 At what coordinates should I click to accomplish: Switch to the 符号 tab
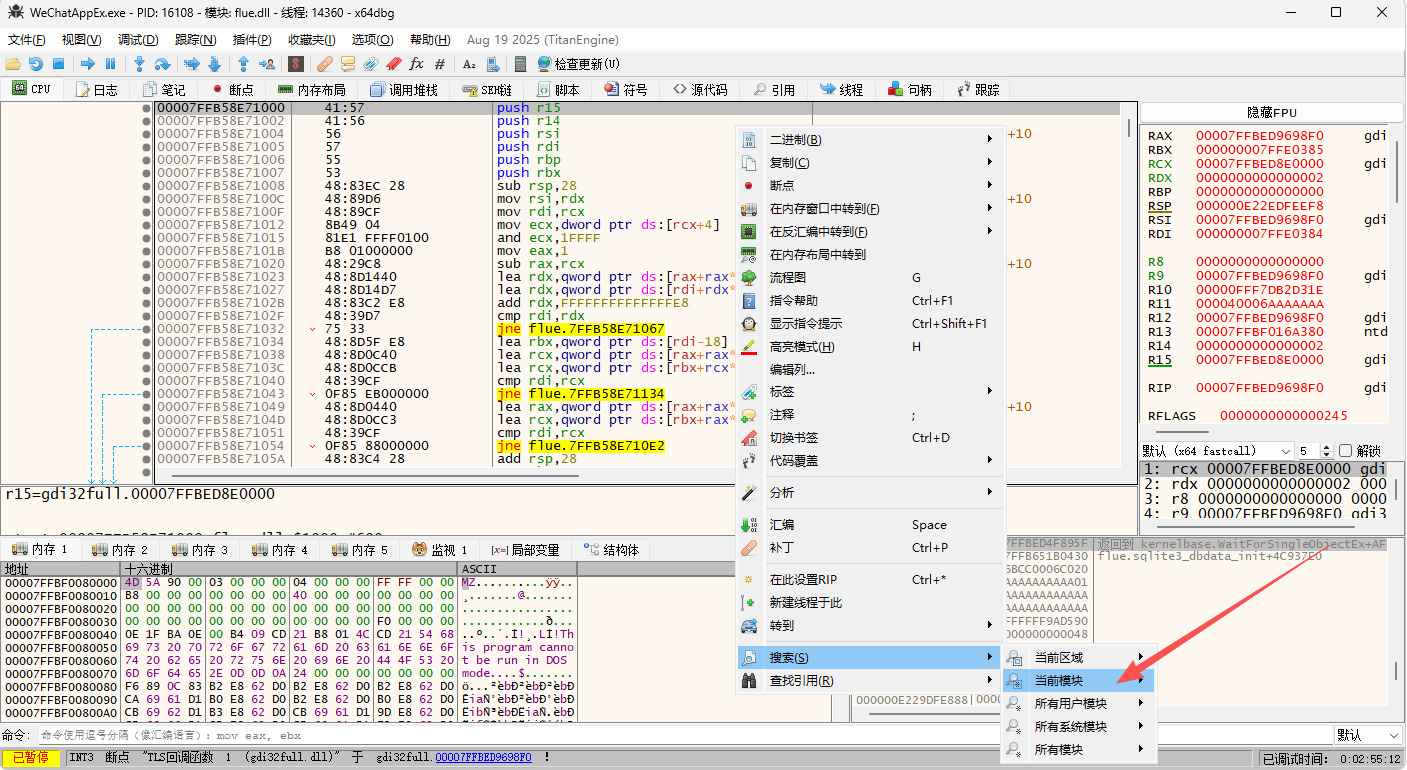pyautogui.click(x=626, y=90)
